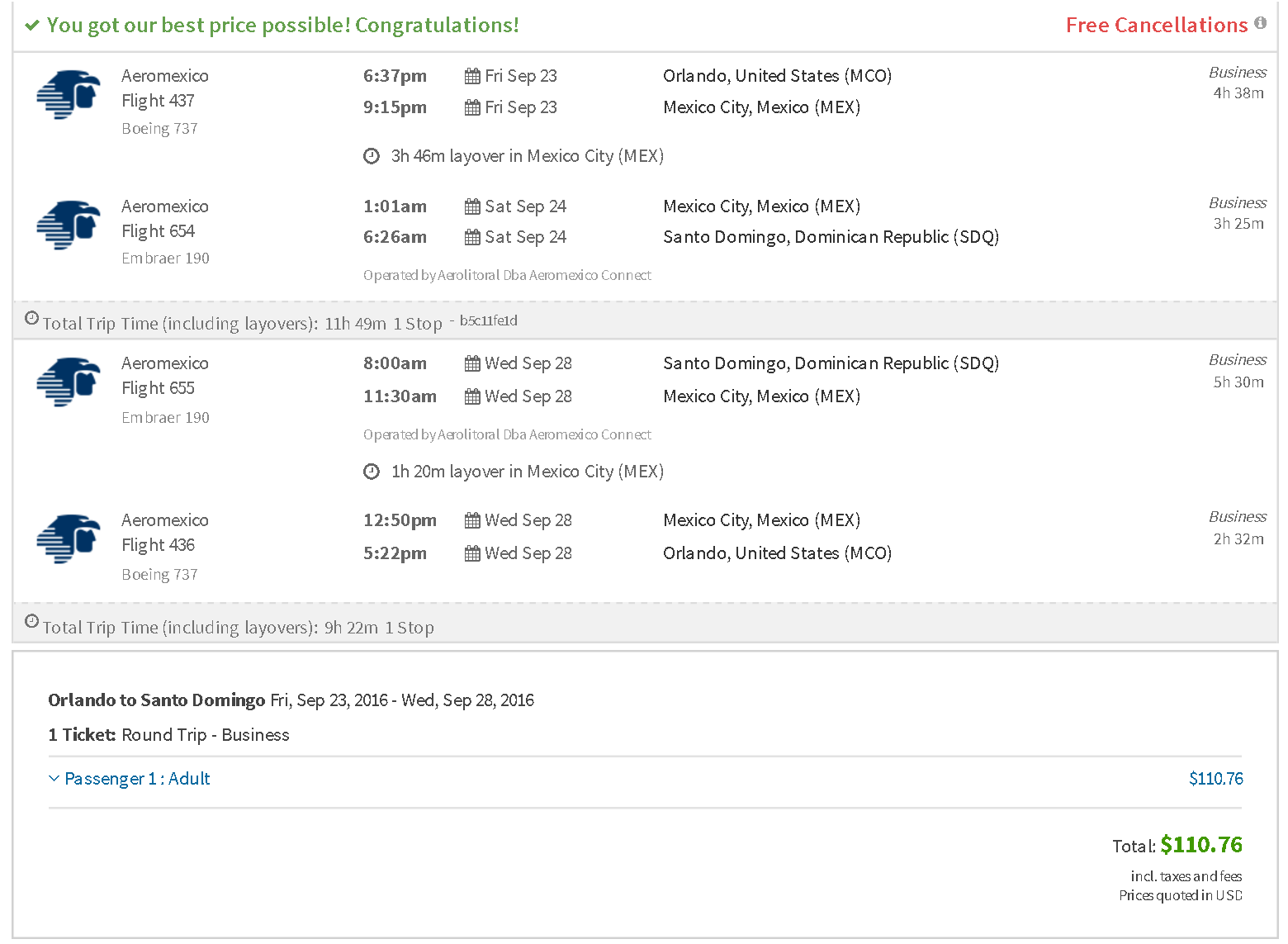Click calendar icon beside 6:26am Sat Sep 24
The height and width of the screenshot is (944, 1288).
point(472,237)
